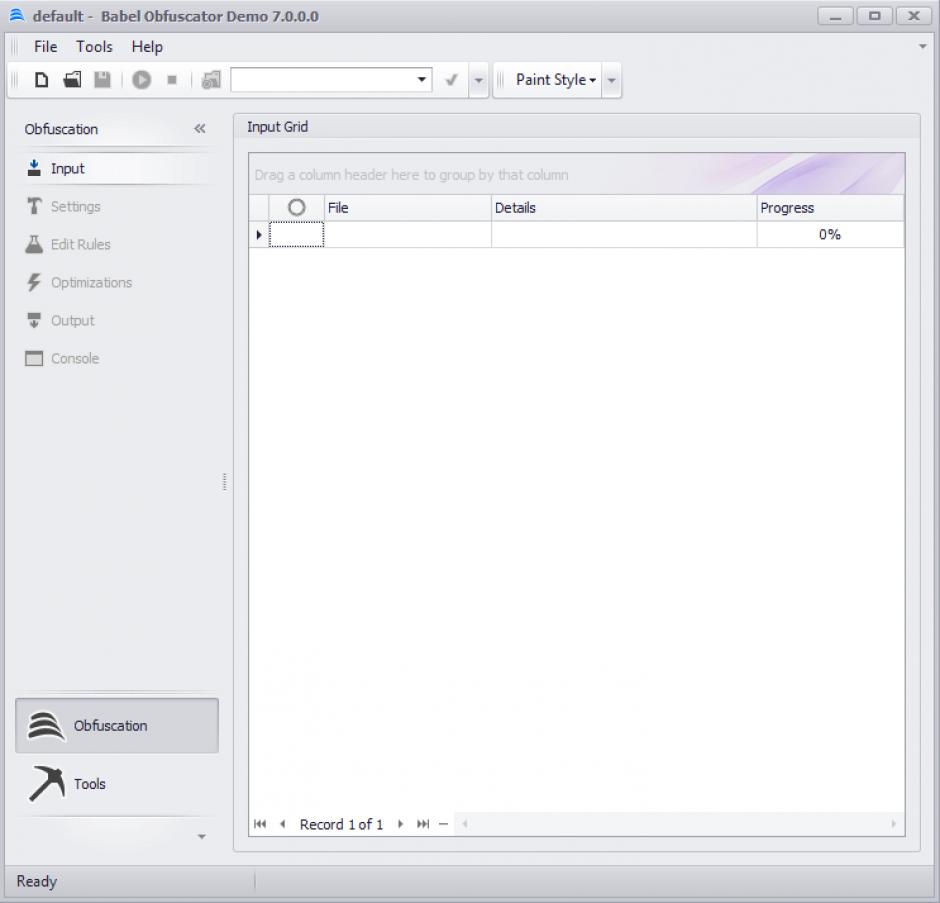Open project with the folder icon
Viewport: 940px width, 903px height.
(72, 80)
